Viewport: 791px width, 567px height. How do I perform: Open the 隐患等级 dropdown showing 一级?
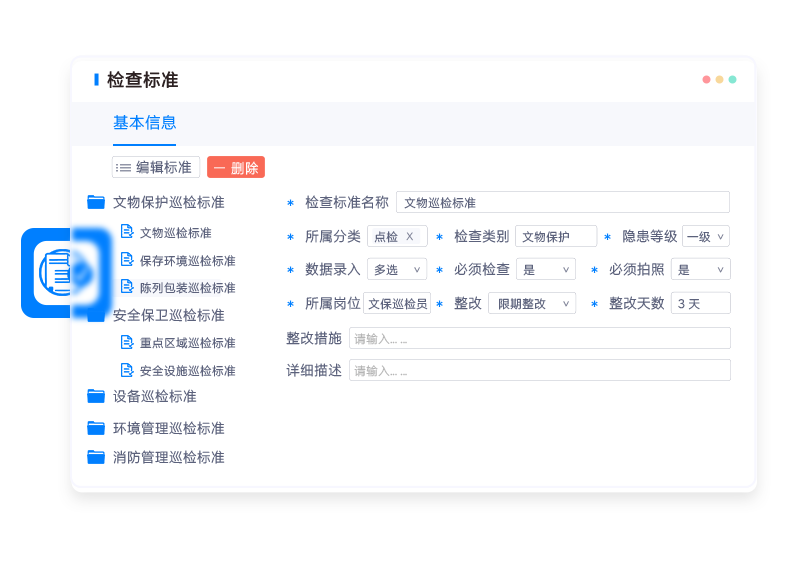point(706,237)
